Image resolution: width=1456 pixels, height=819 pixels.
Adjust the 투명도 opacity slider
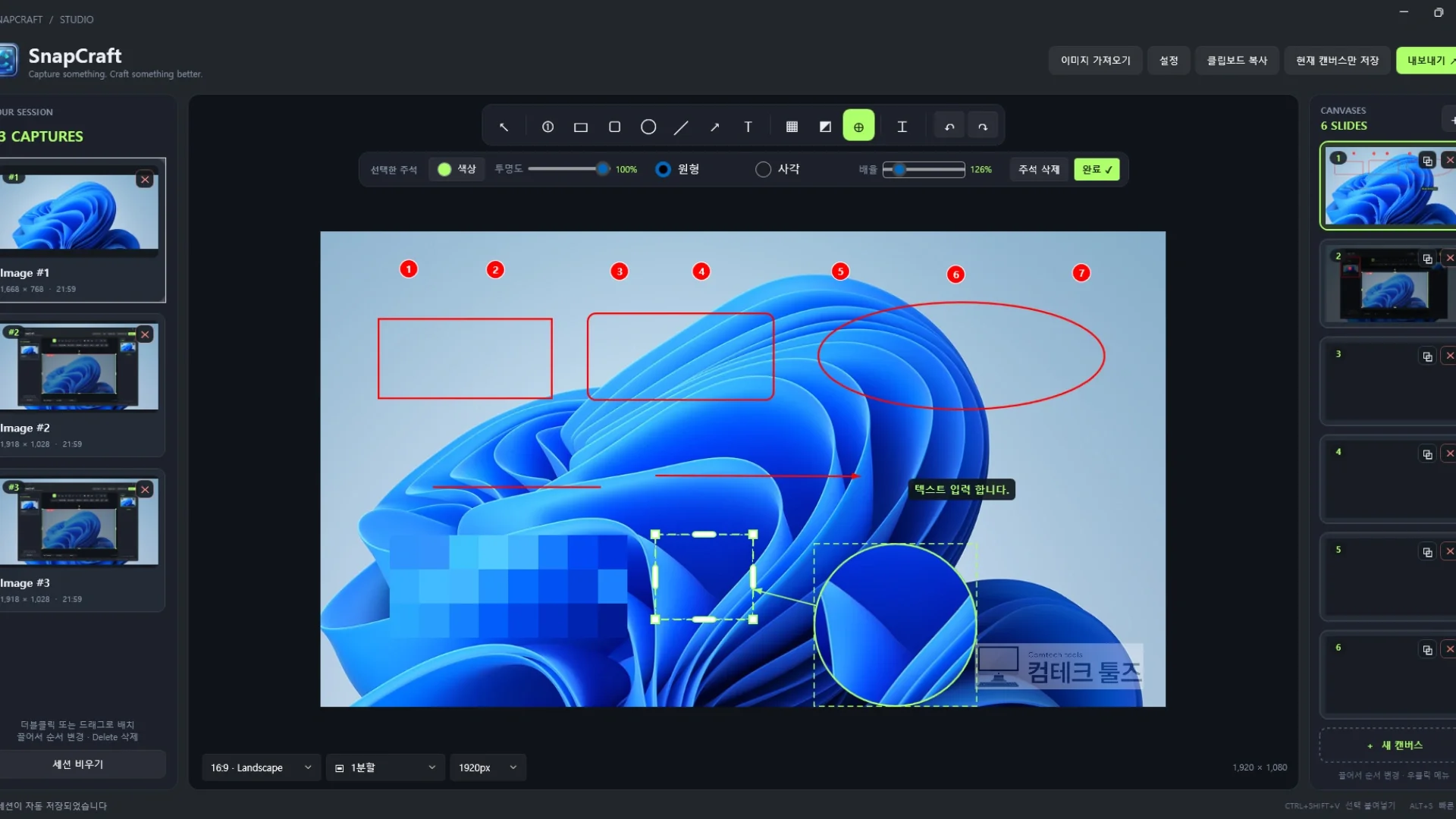click(569, 169)
